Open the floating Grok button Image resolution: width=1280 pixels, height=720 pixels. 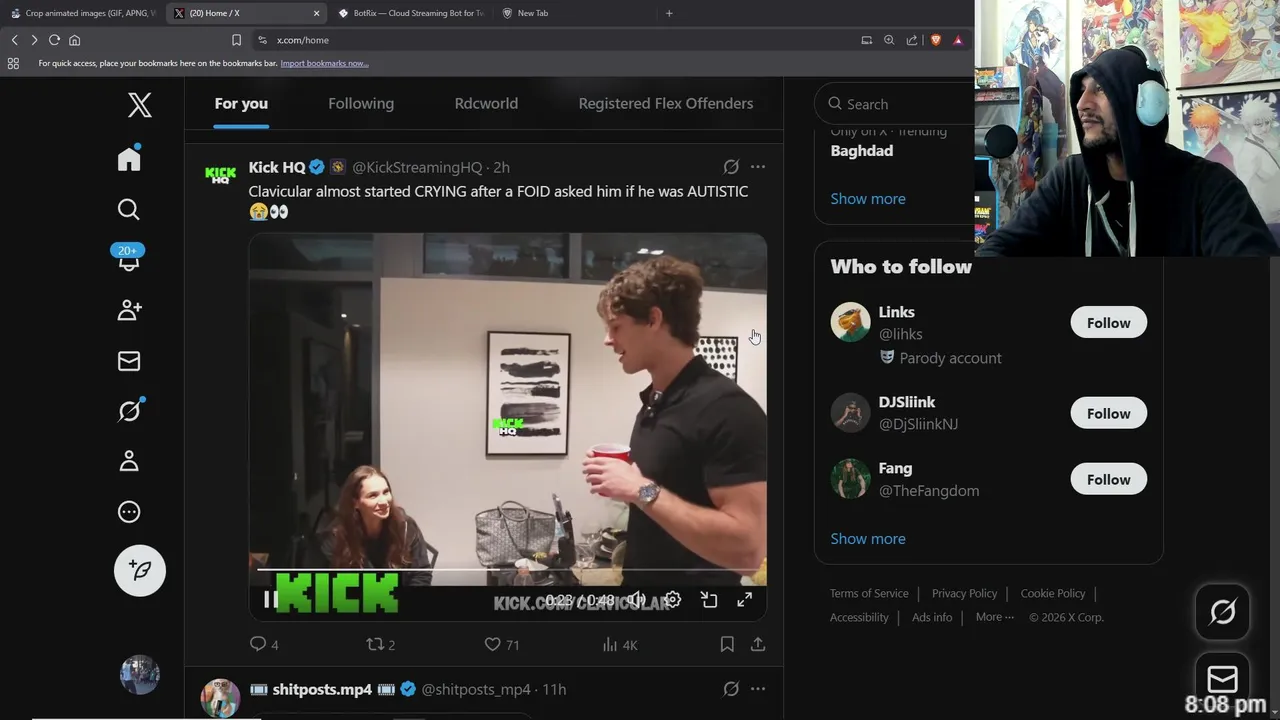click(1222, 611)
